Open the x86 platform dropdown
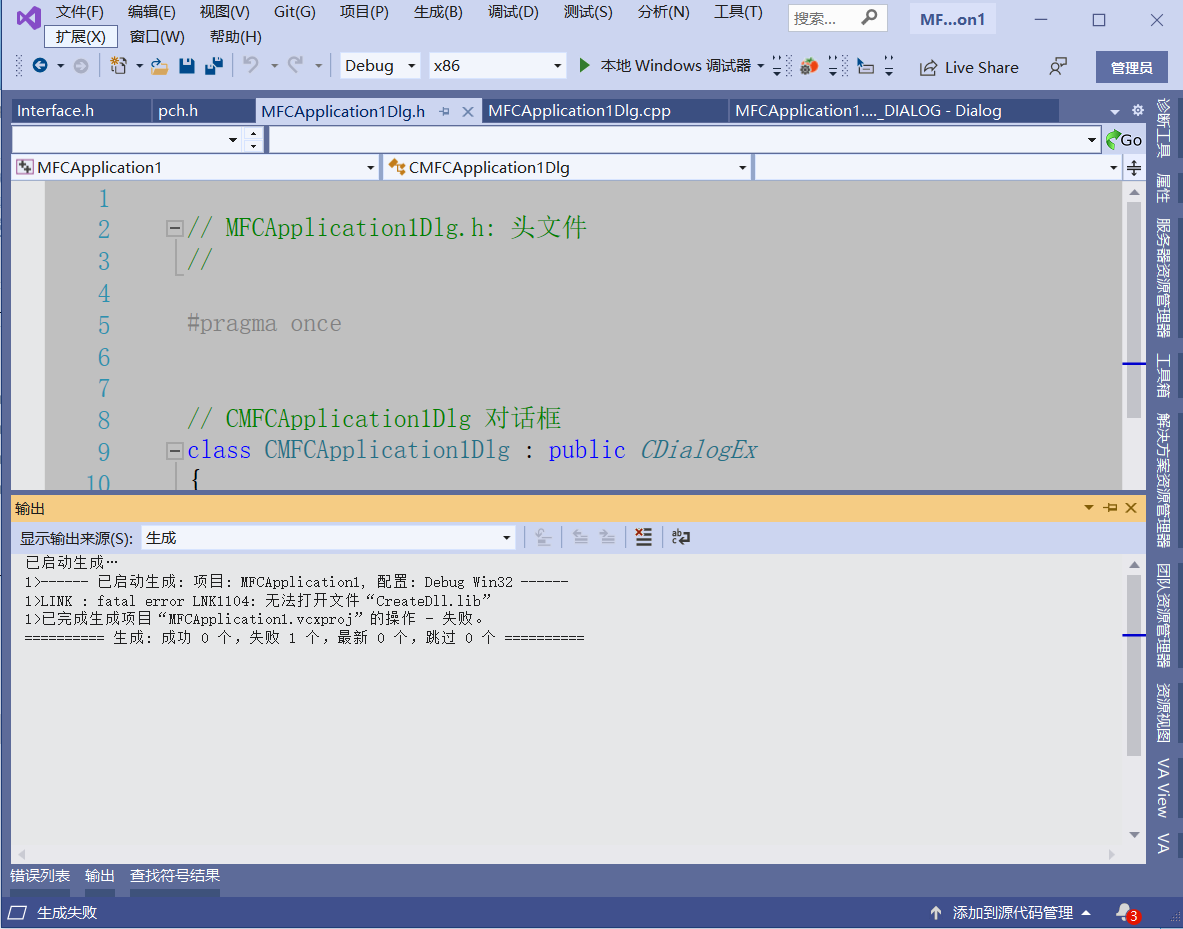This screenshot has width=1183, height=929. pos(496,66)
